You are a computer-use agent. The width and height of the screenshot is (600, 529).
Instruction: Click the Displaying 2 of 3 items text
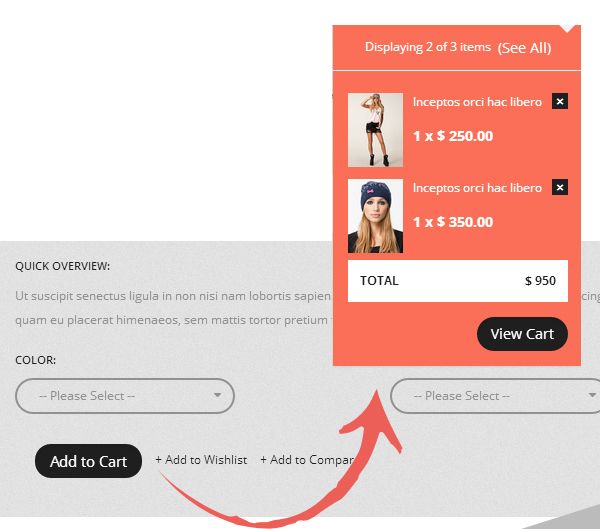tap(428, 47)
